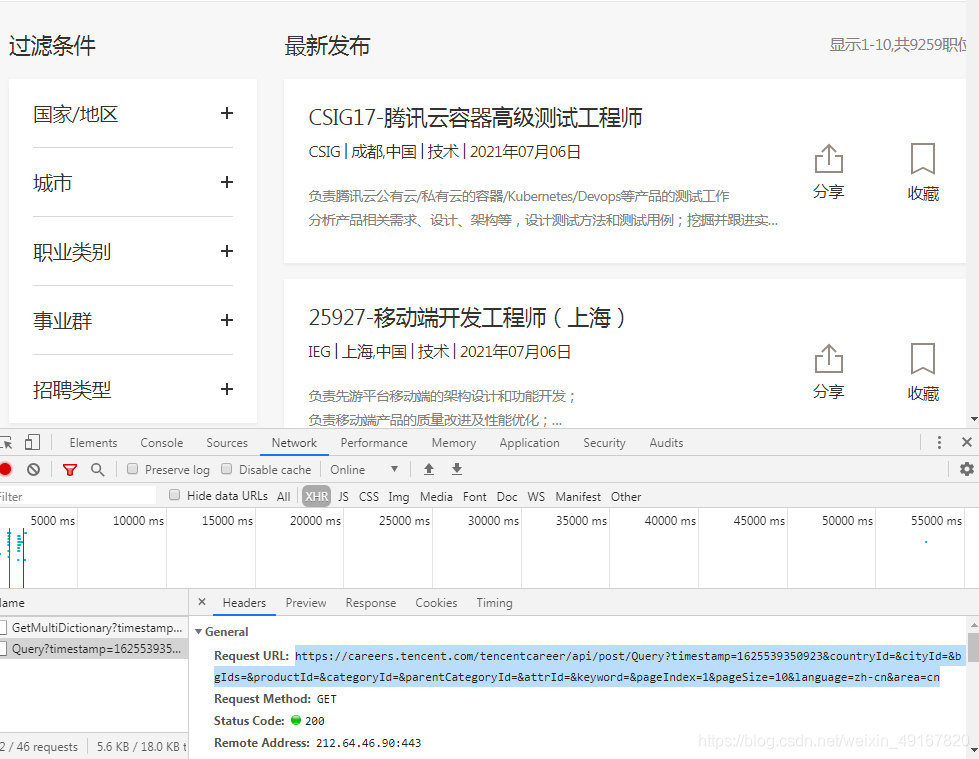979x759 pixels.
Task: Open the Preview tab of the request
Action: [x=306, y=603]
